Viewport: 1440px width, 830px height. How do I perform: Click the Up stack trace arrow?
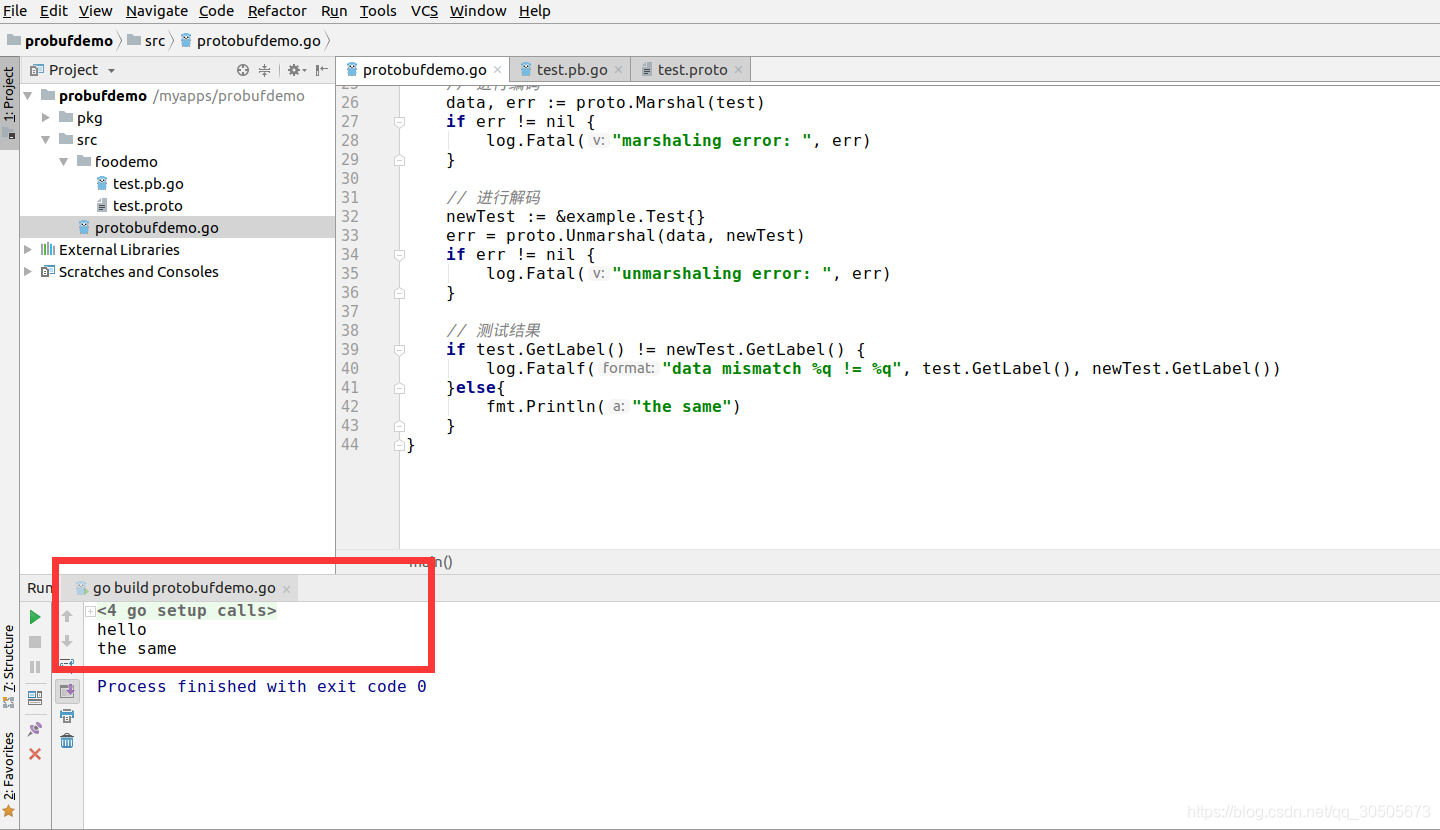67,616
